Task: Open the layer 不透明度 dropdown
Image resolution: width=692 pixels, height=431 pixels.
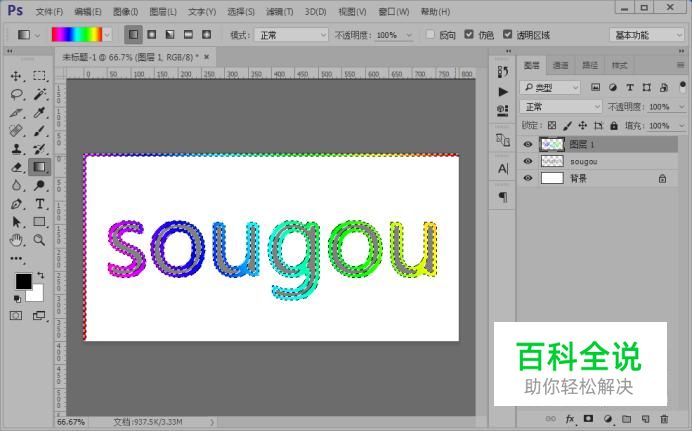Action: (681, 107)
